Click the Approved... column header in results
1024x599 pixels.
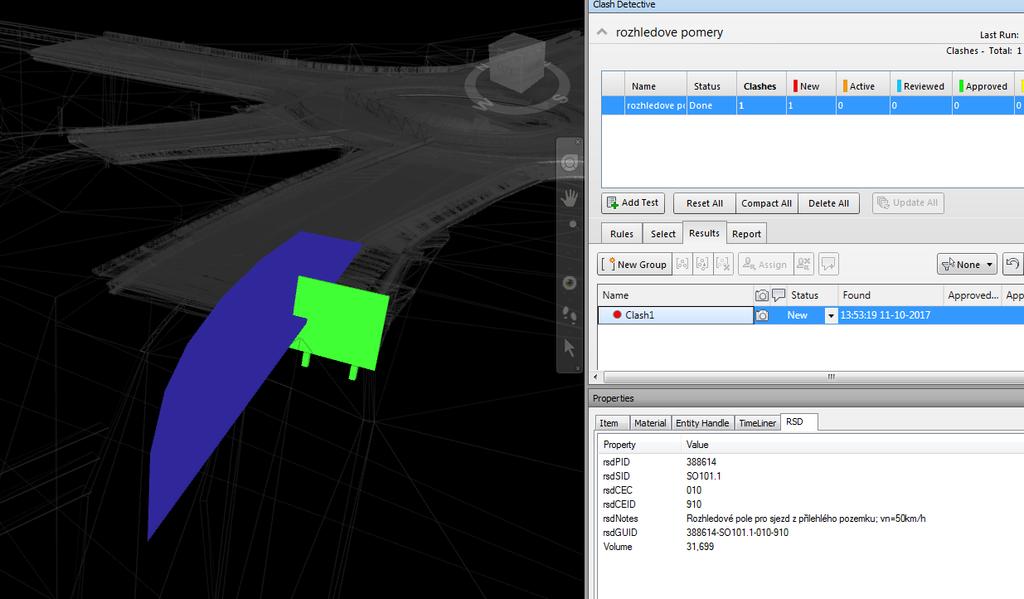point(973,295)
